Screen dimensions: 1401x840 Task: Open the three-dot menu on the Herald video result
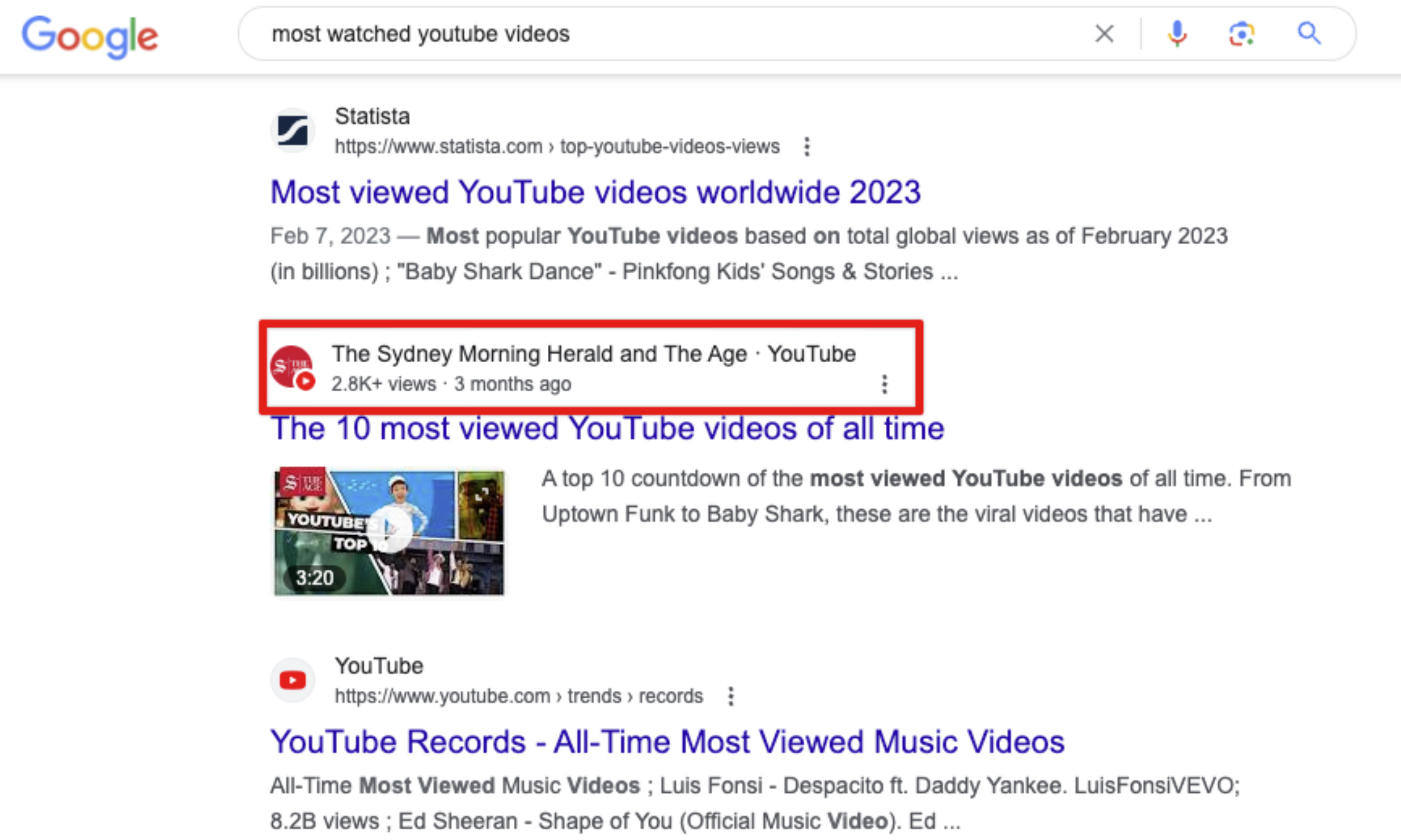(884, 384)
